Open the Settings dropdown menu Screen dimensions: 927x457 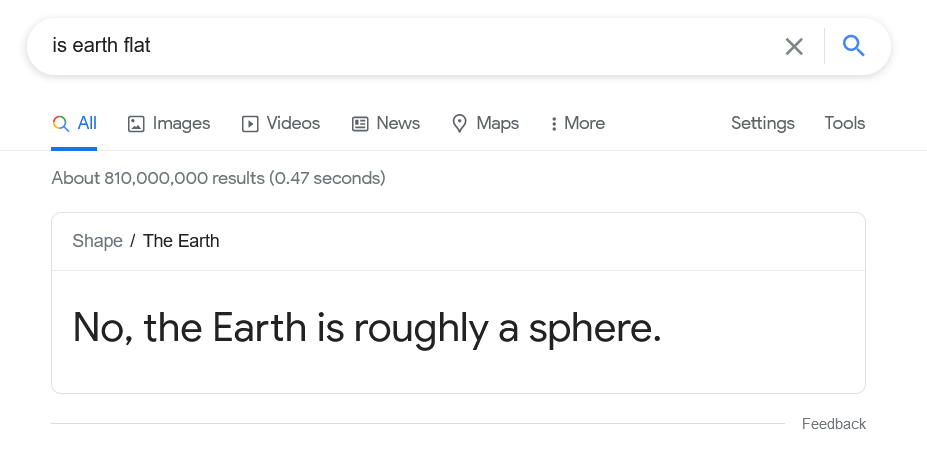coord(763,123)
